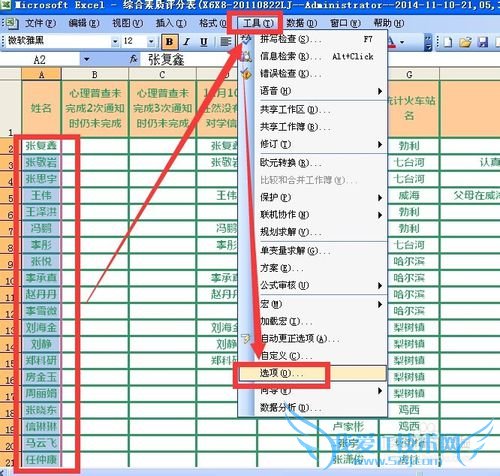Viewport: 500px width, 476px height.
Task: Open the 插入(I) menu
Action: 171,23
